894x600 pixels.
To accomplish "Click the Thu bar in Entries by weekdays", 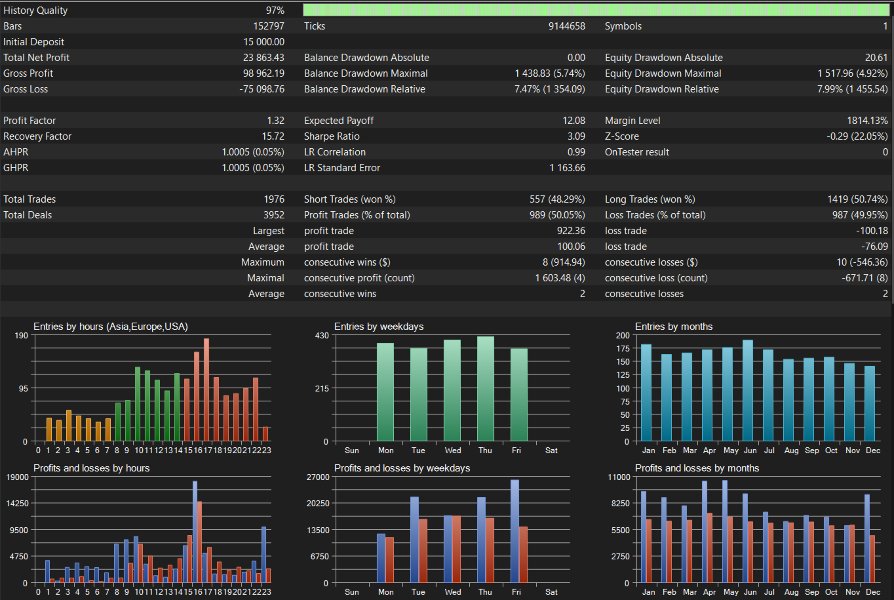I will [485, 388].
